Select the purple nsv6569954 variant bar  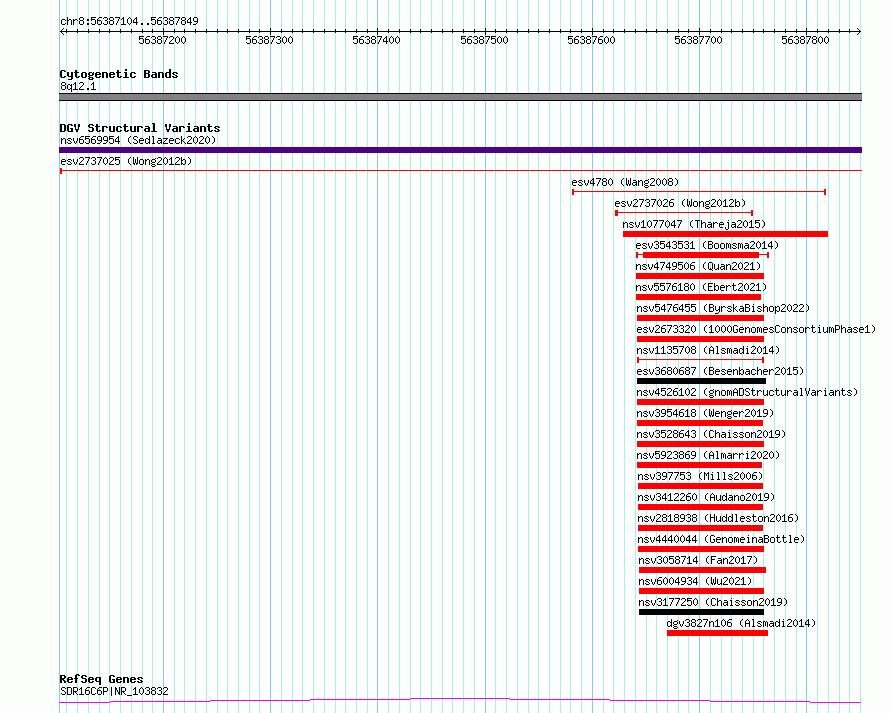click(x=460, y=150)
